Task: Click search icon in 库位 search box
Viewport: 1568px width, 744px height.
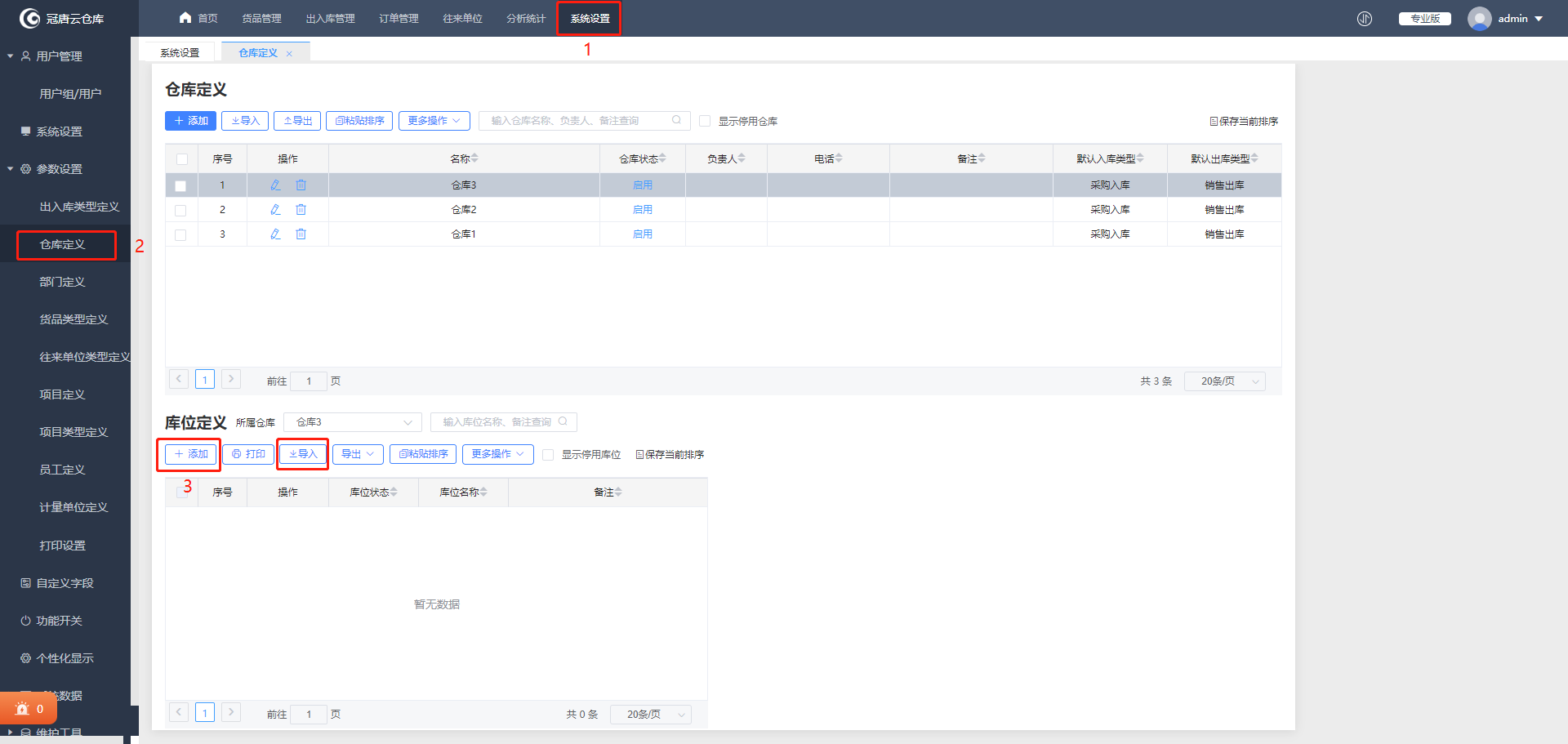Action: pos(563,421)
